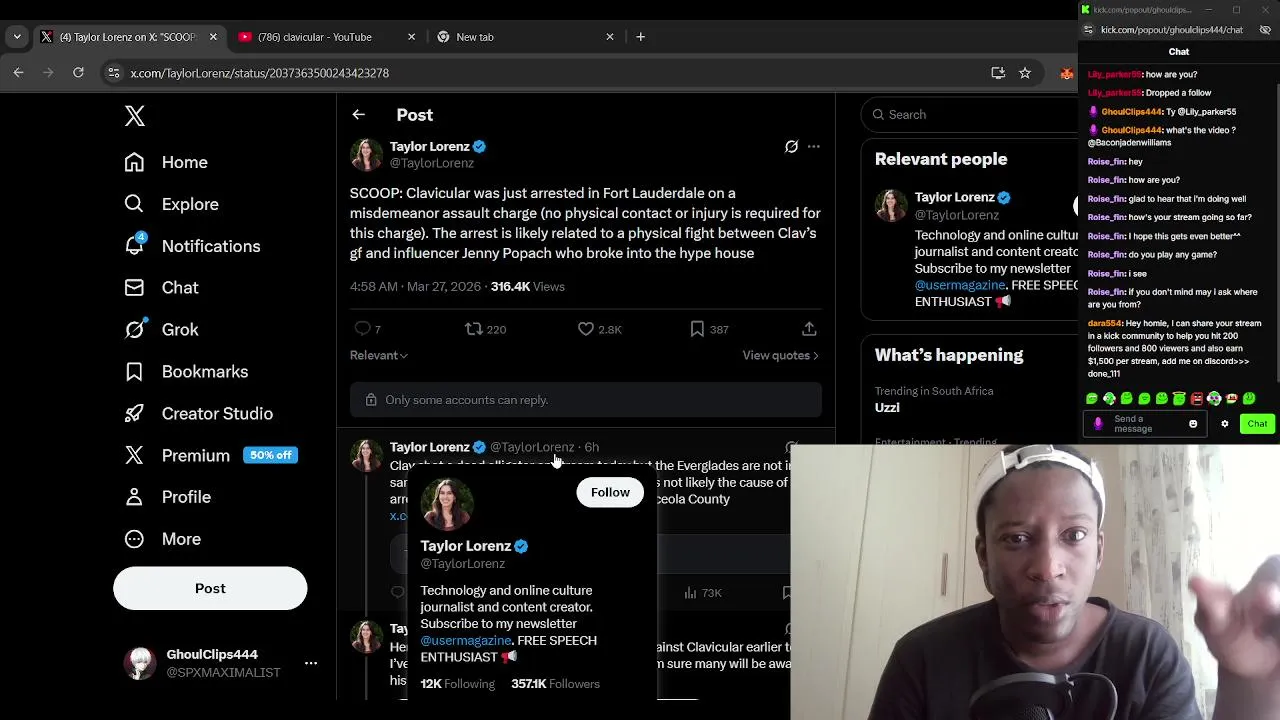Go back using the Post back arrow

359,115
